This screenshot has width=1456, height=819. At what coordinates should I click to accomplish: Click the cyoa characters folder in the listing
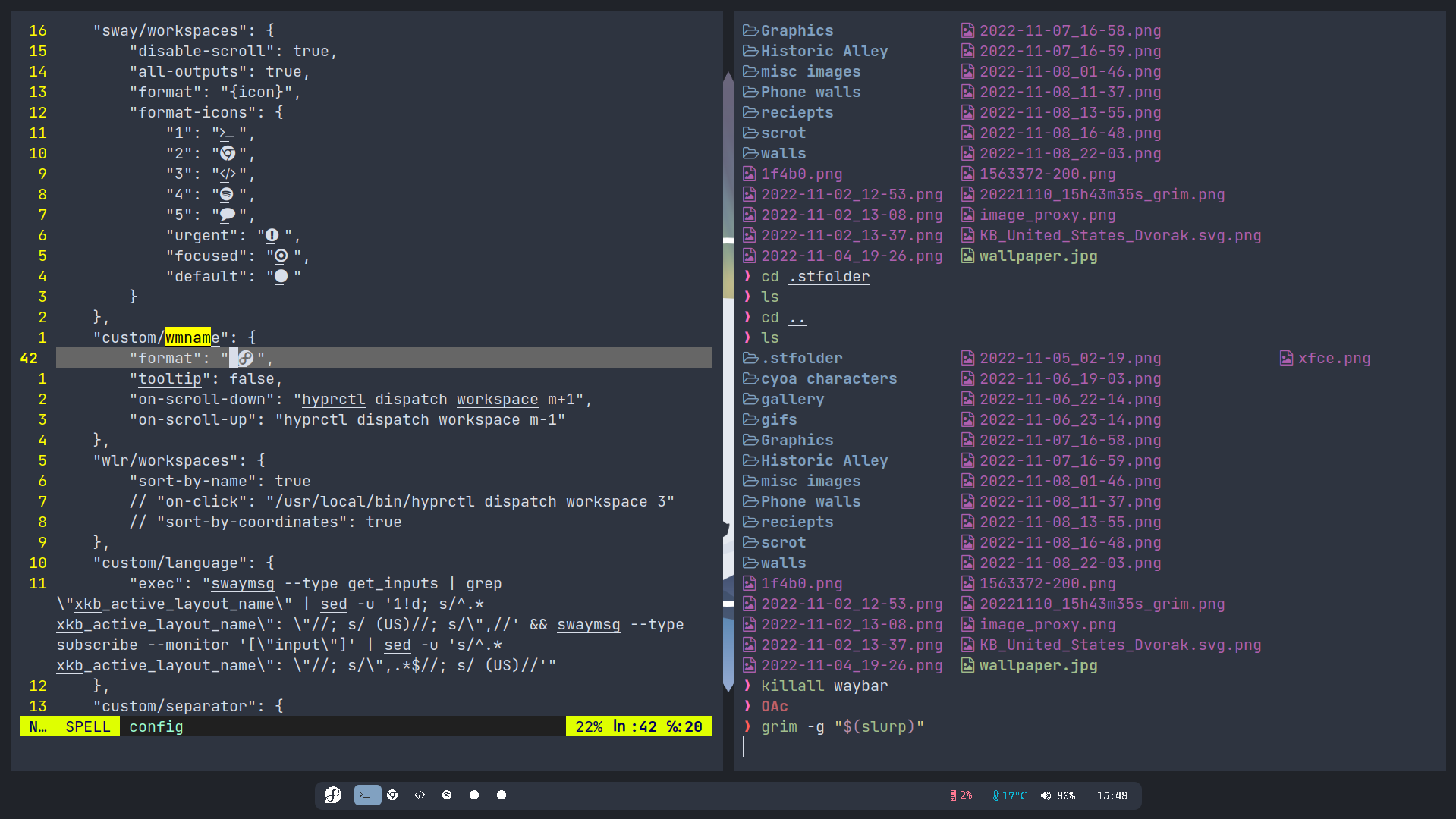click(829, 378)
